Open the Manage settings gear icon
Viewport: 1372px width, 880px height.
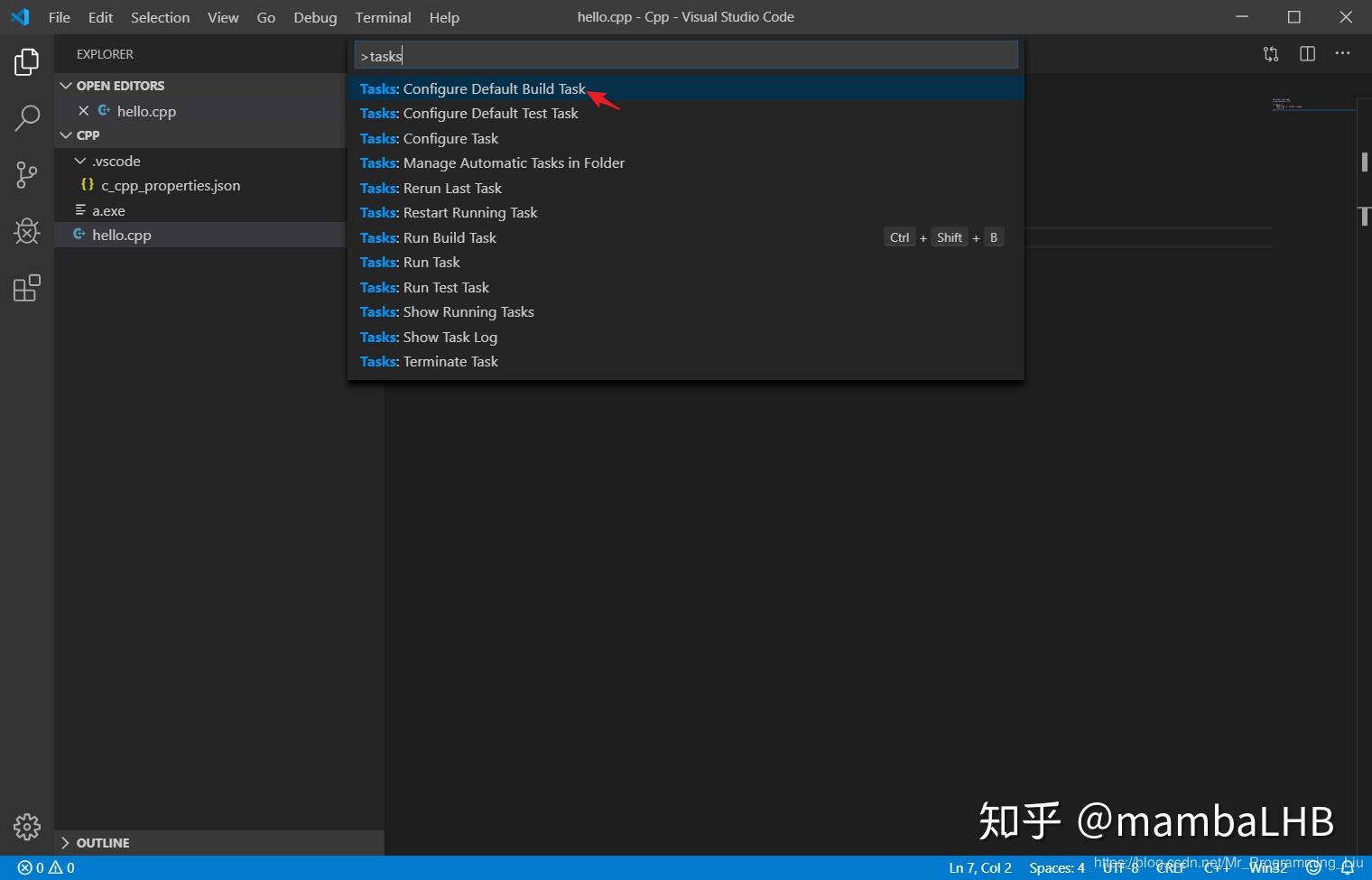pos(26,826)
